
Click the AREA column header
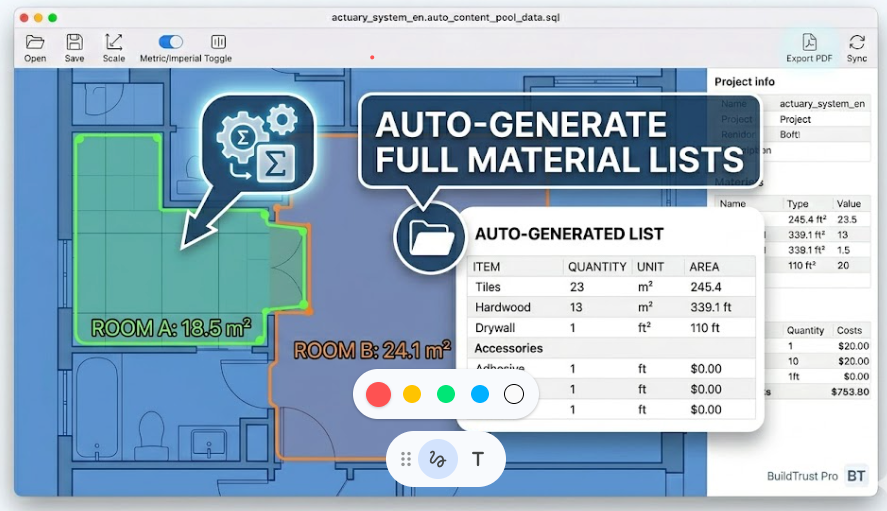pyautogui.click(x=704, y=267)
